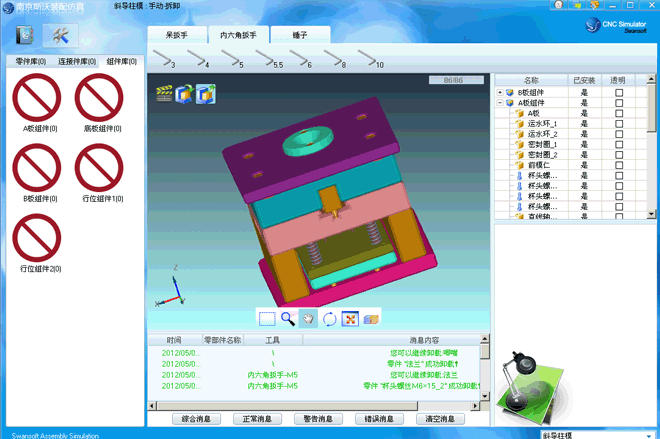660x439 pixels.
Task: Expand the B板组件 tree node
Action: point(500,93)
